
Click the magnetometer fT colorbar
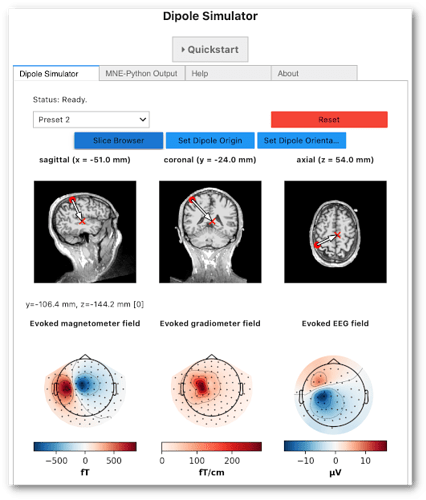(x=85, y=446)
